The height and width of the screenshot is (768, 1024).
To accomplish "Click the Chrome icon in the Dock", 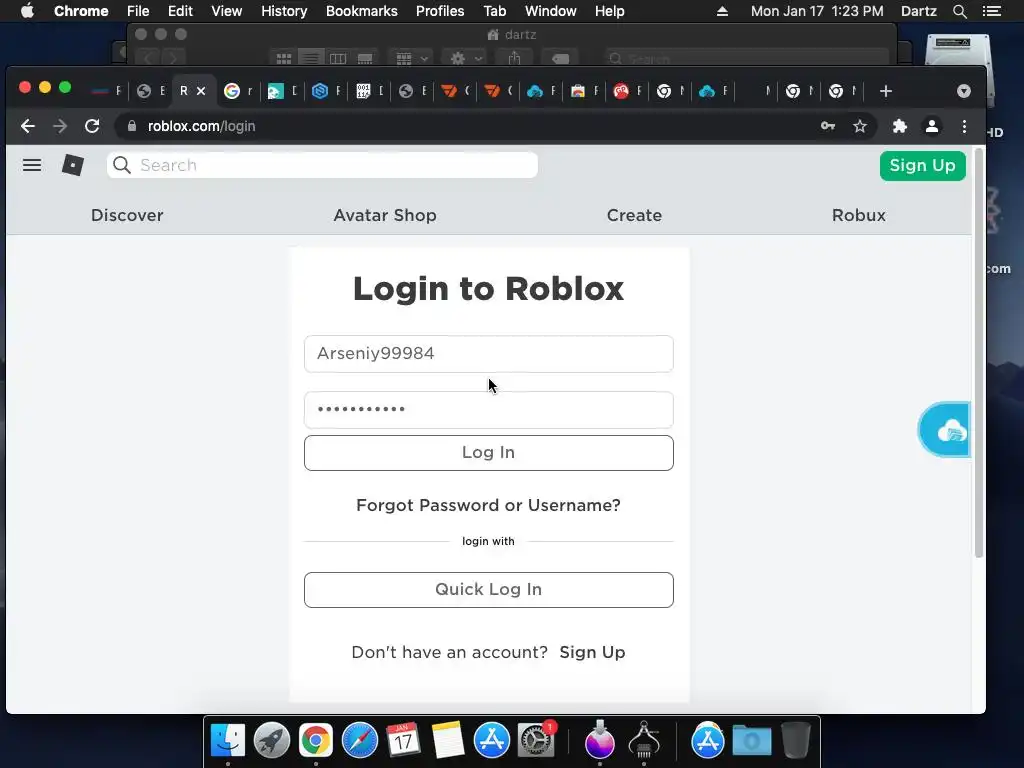I will pyautogui.click(x=315, y=741).
